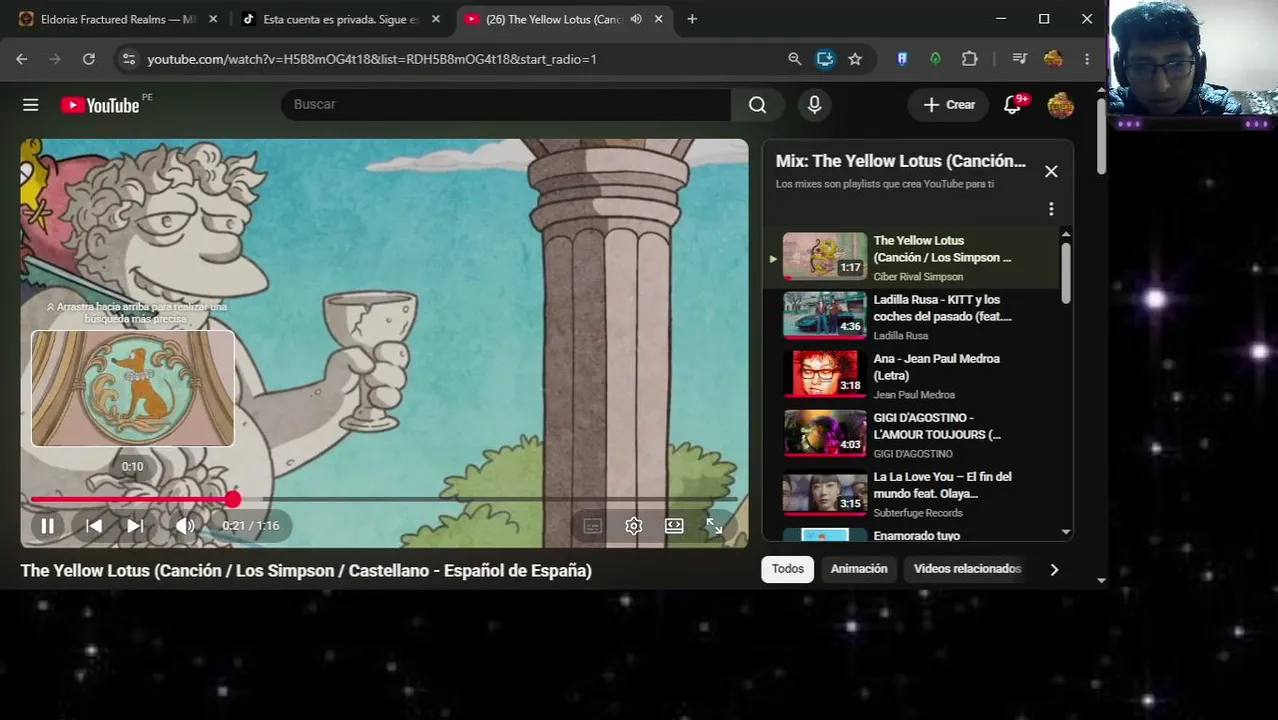Viewport: 1278px width, 720px height.
Task: Close the Eldoria browser tab
Action: (x=213, y=19)
